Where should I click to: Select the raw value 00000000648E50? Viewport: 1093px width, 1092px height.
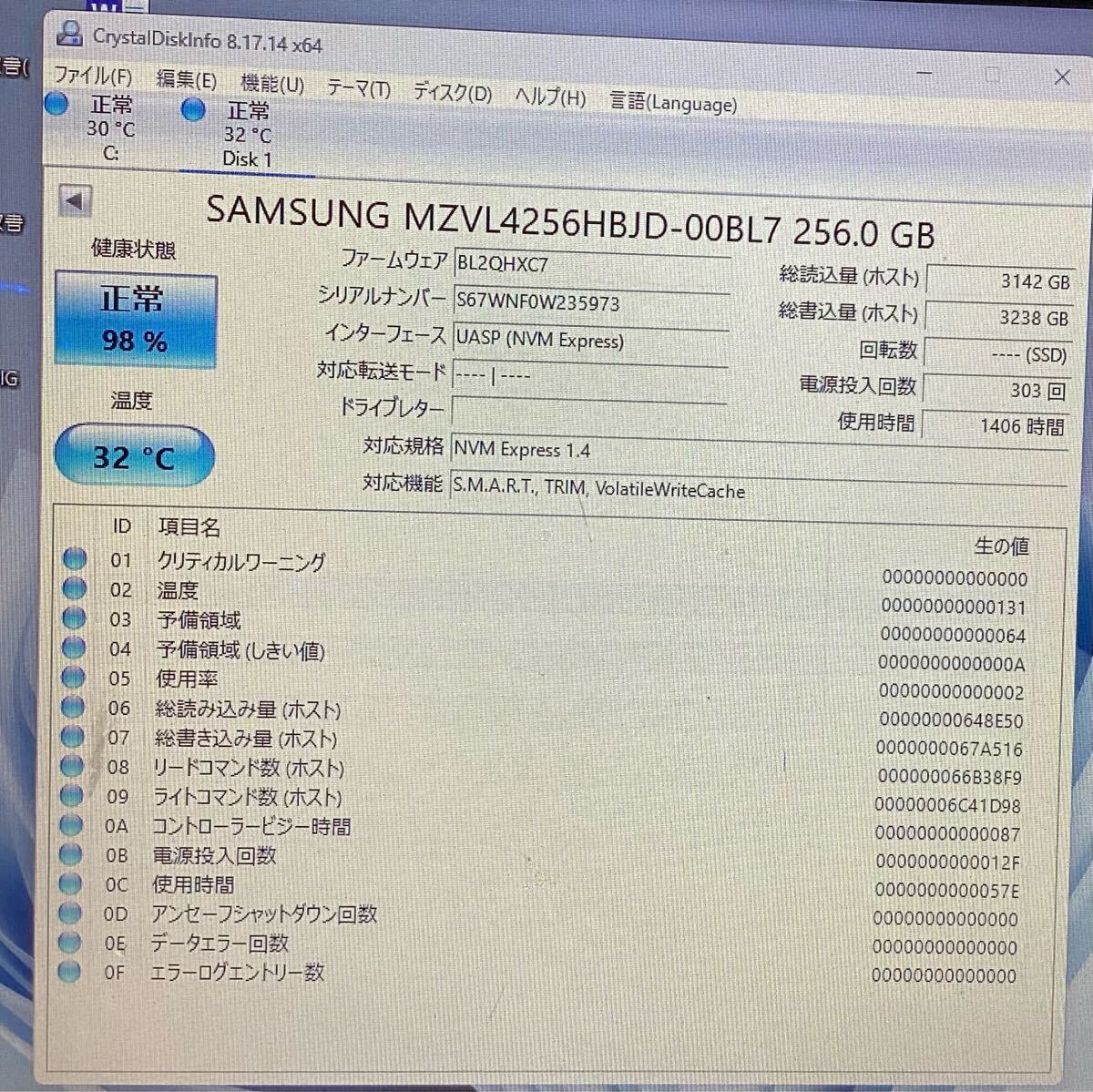tap(951, 720)
